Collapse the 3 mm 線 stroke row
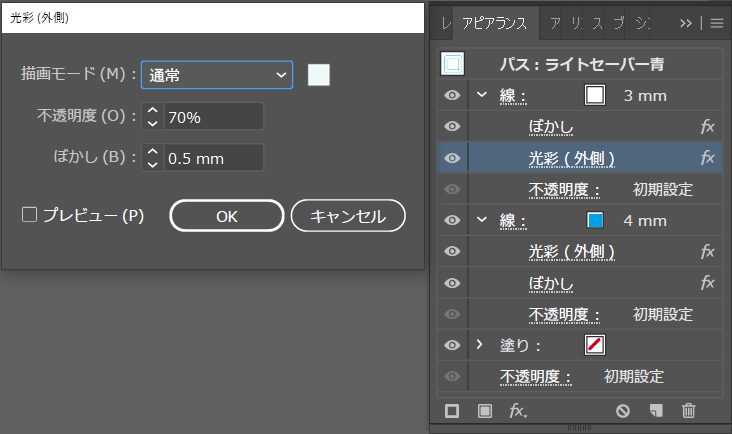732x434 pixels. click(x=482, y=95)
